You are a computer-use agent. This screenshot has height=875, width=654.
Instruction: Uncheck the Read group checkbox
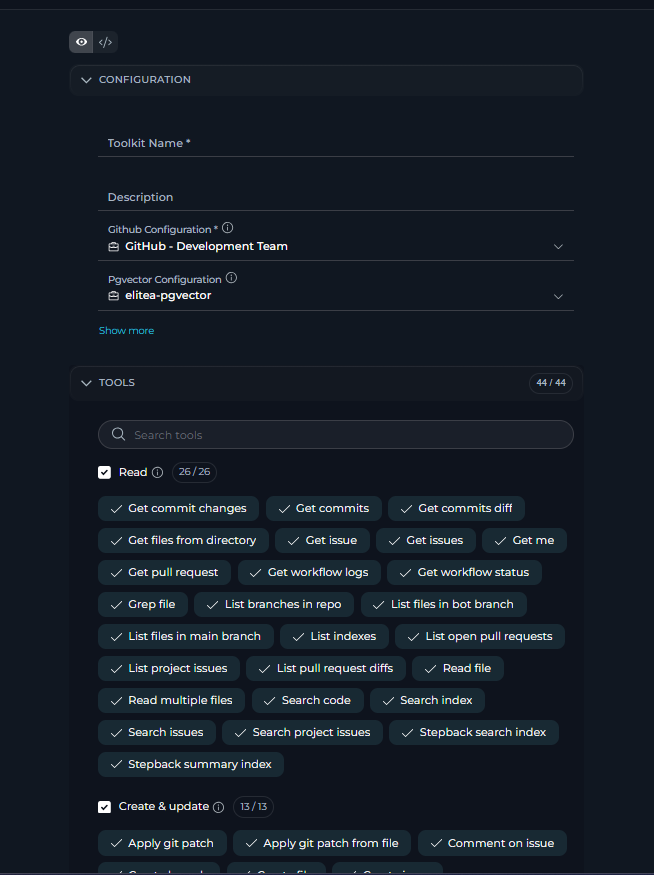click(104, 473)
